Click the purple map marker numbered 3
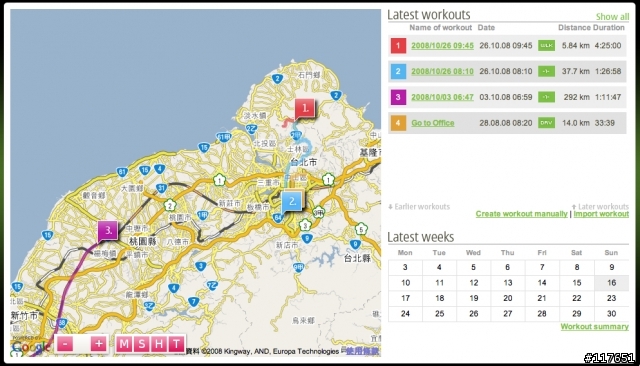 [108, 231]
